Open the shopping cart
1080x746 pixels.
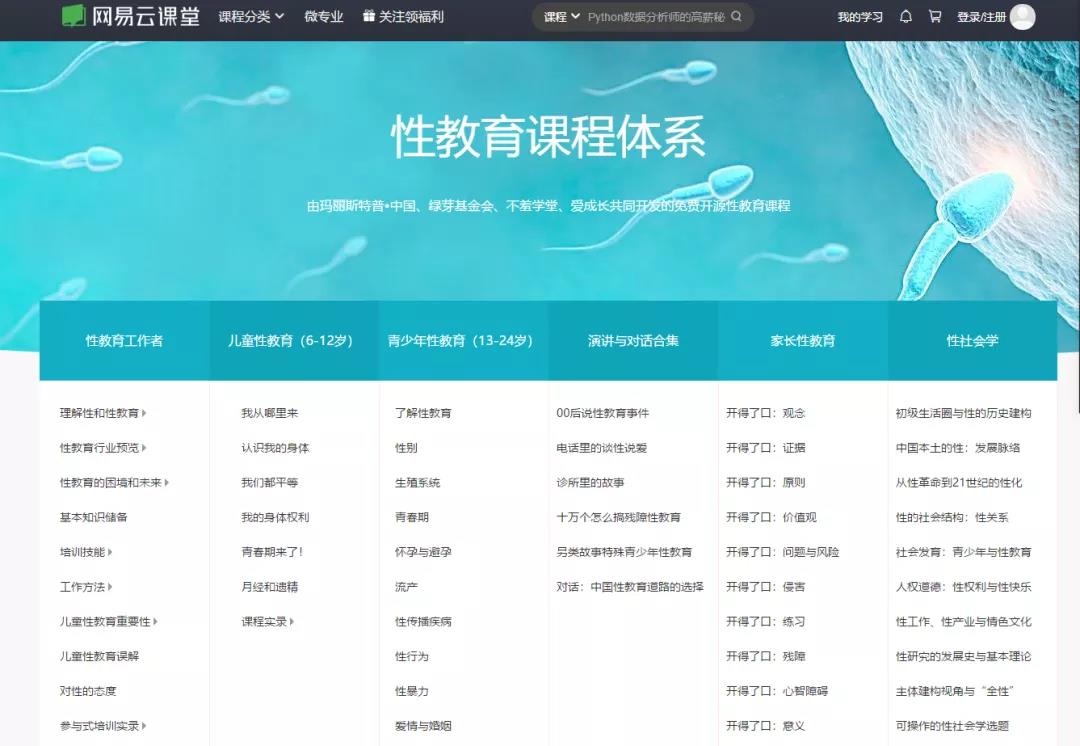click(x=935, y=17)
